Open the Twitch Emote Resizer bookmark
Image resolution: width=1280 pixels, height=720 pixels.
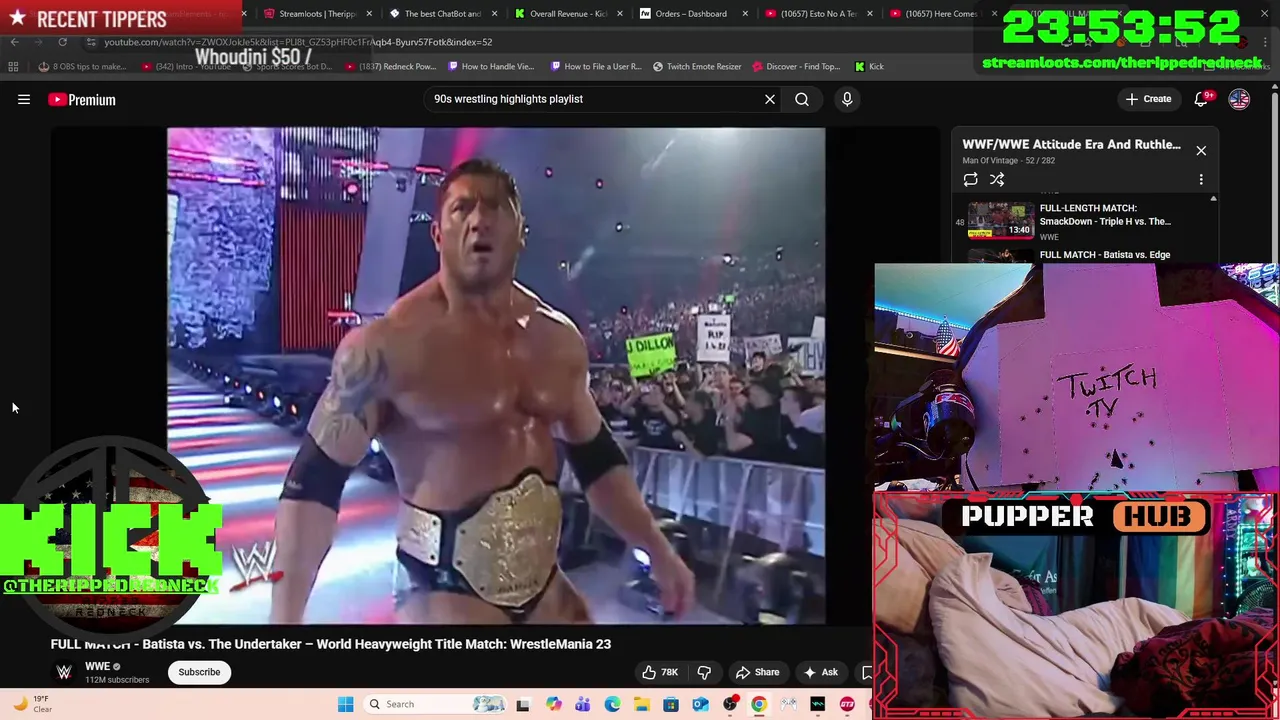[697, 66]
